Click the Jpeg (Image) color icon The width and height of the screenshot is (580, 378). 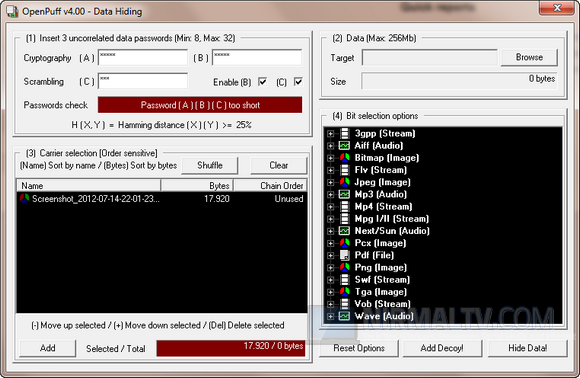tap(344, 182)
